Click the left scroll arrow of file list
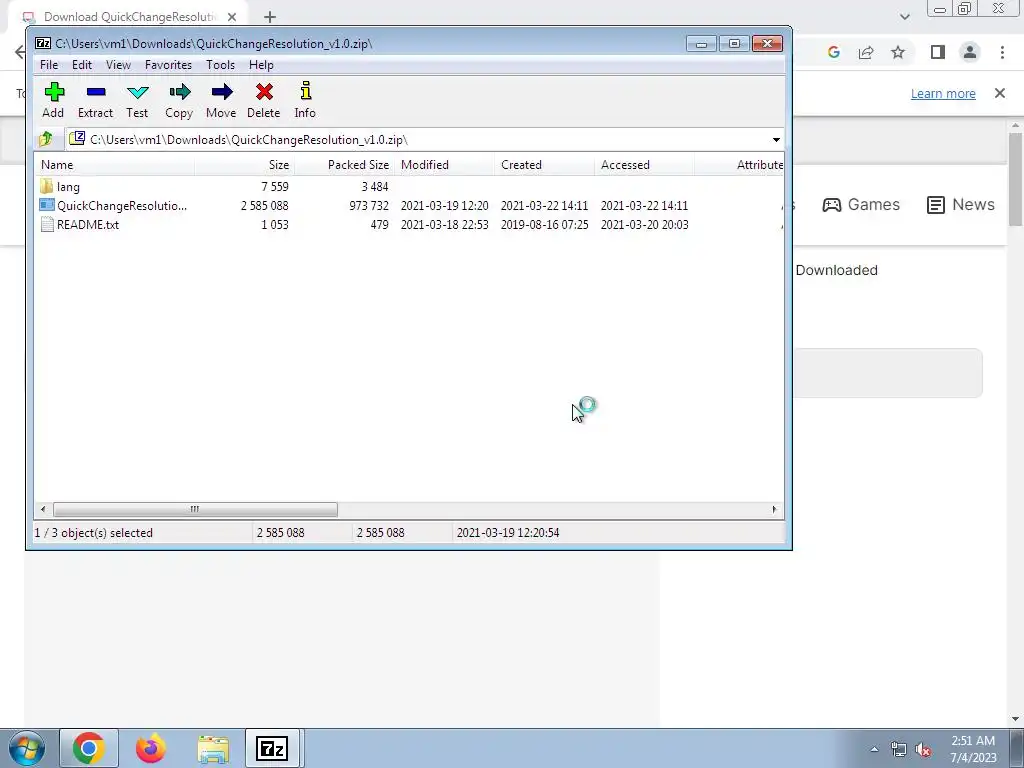 (x=43, y=509)
